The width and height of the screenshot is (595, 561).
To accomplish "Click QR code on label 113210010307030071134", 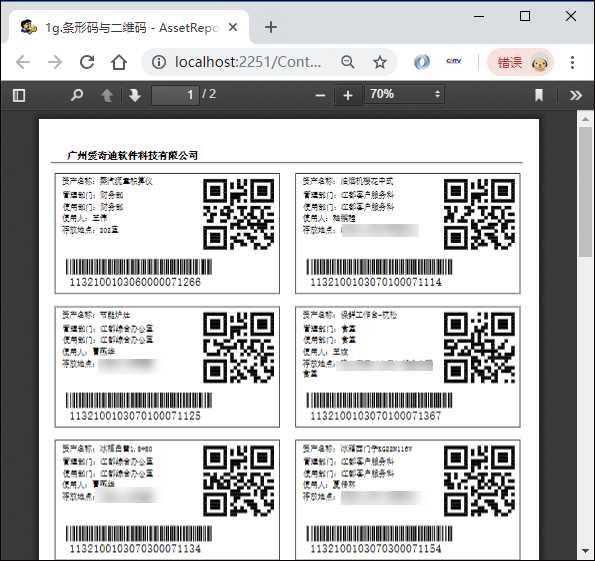I will pos(239,481).
